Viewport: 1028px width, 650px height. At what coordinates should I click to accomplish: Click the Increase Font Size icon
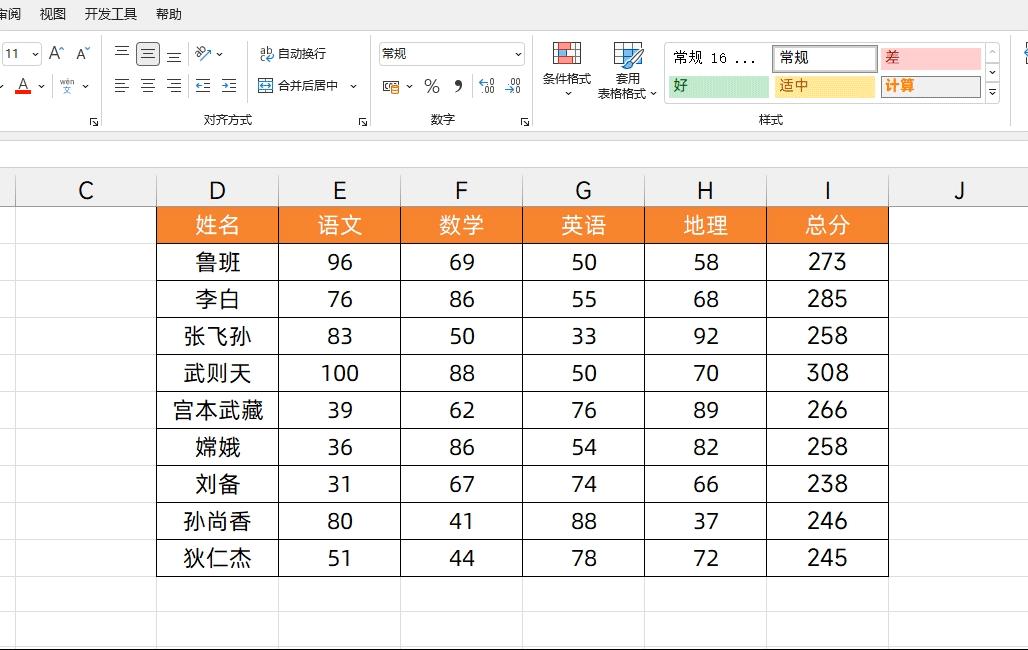point(56,54)
